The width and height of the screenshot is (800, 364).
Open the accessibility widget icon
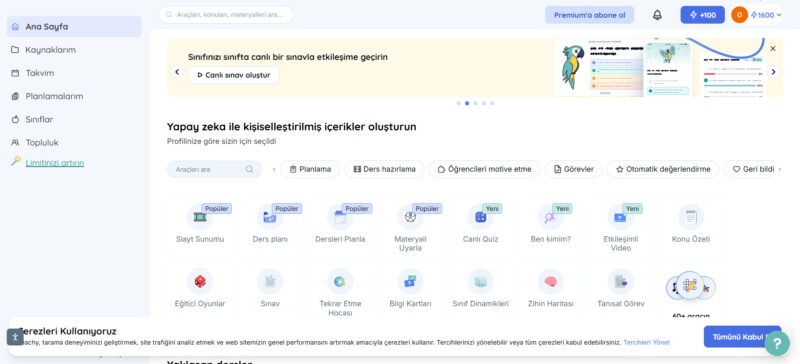[15, 337]
